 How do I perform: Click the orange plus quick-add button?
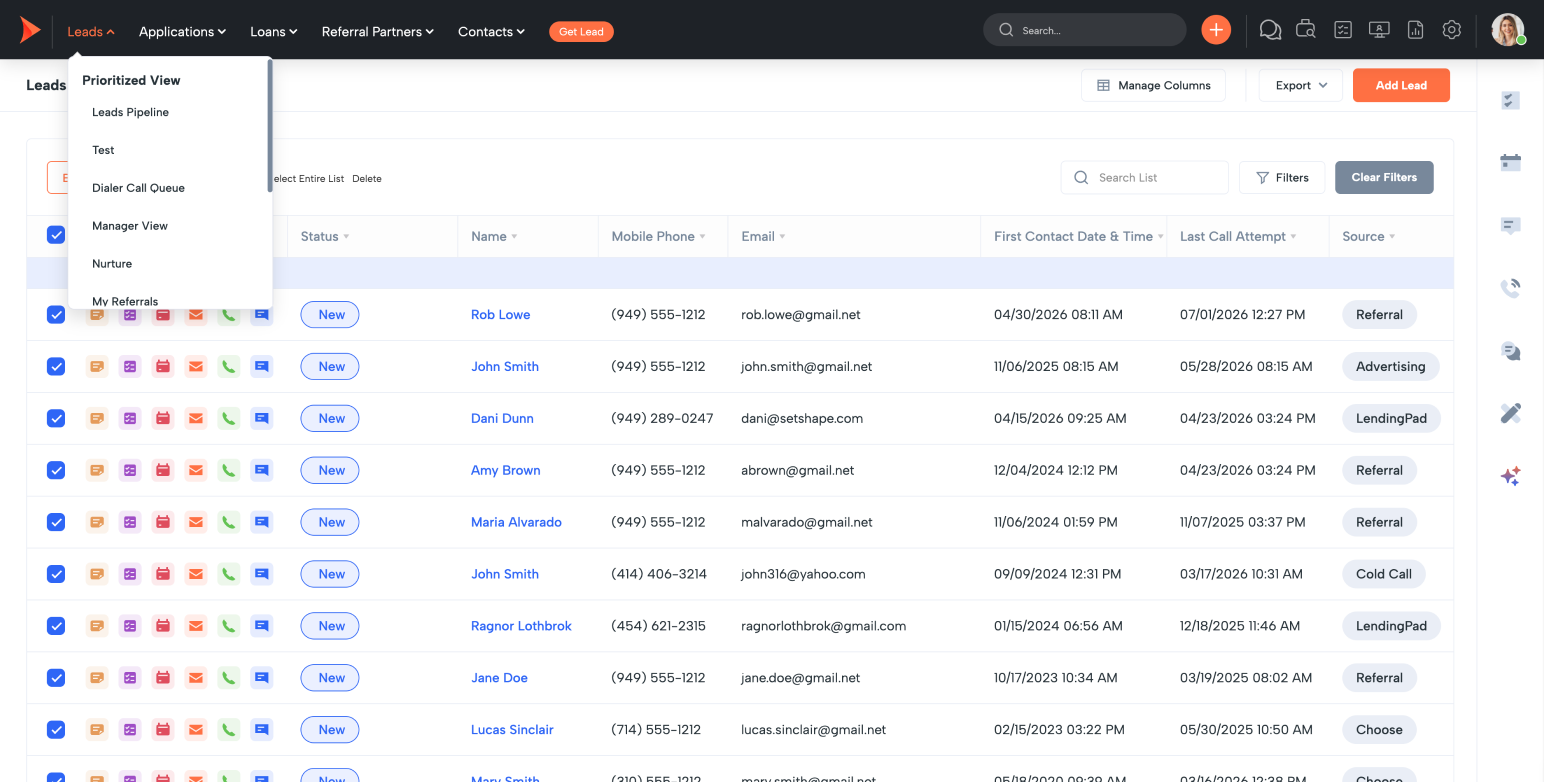coord(1216,30)
